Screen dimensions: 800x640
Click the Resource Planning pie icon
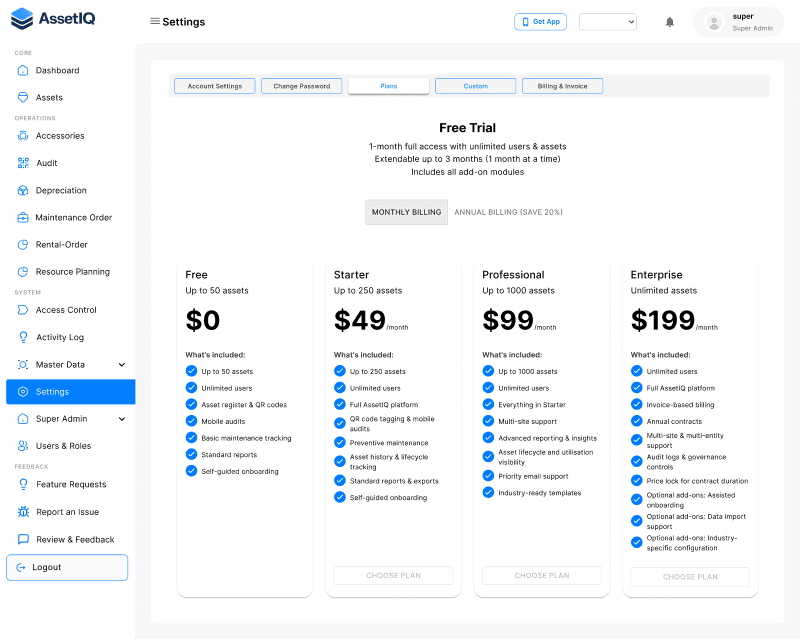[x=23, y=272]
